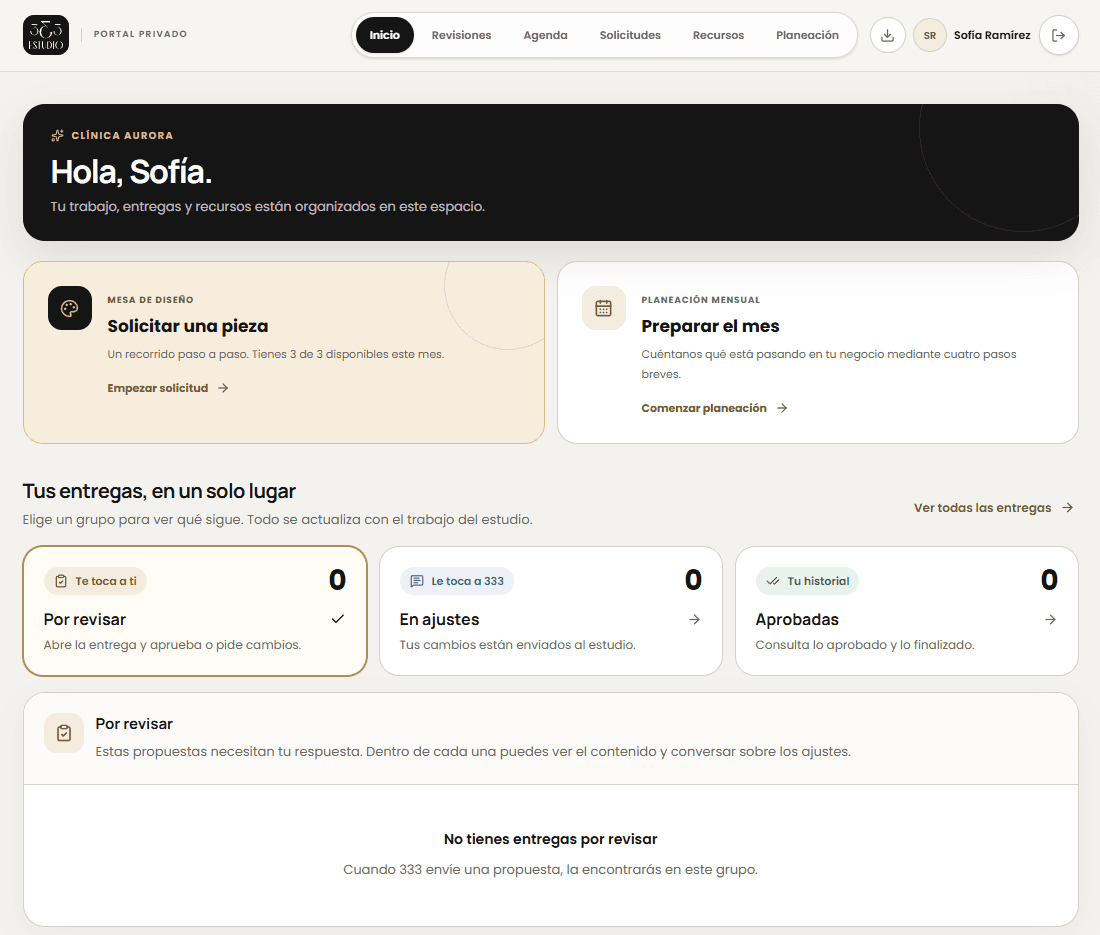Click the arrow icon on Aprobadas card
Image resolution: width=1100 pixels, height=935 pixels.
click(x=1050, y=619)
